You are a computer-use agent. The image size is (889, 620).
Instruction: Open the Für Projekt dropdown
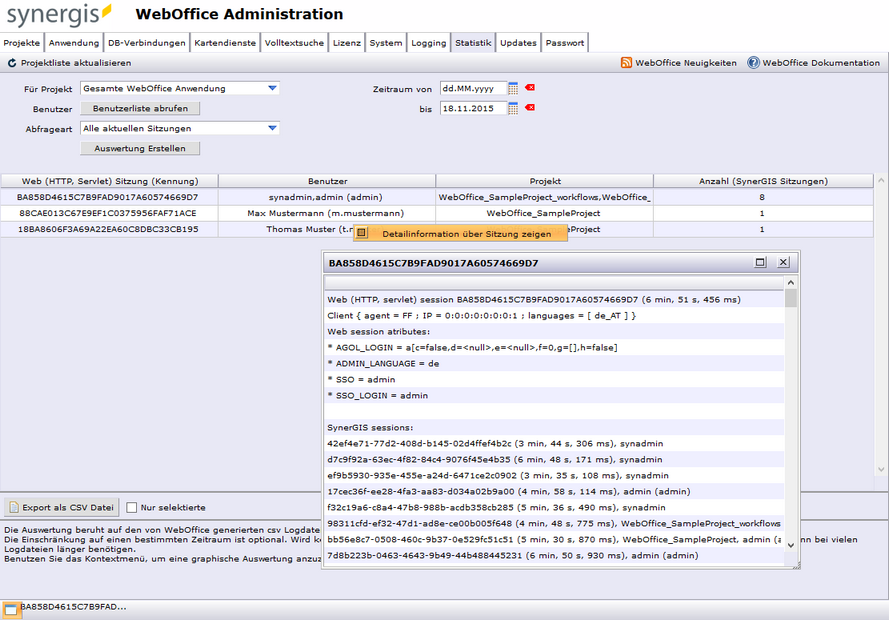[x=272, y=88]
